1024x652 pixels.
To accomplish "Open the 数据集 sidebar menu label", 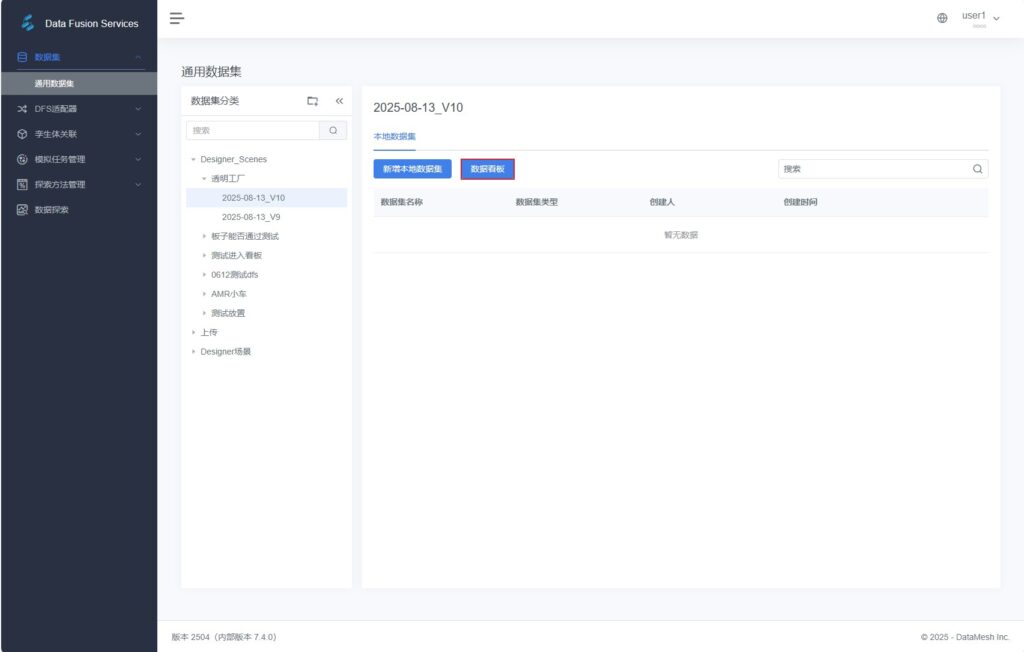I will tap(47, 57).
